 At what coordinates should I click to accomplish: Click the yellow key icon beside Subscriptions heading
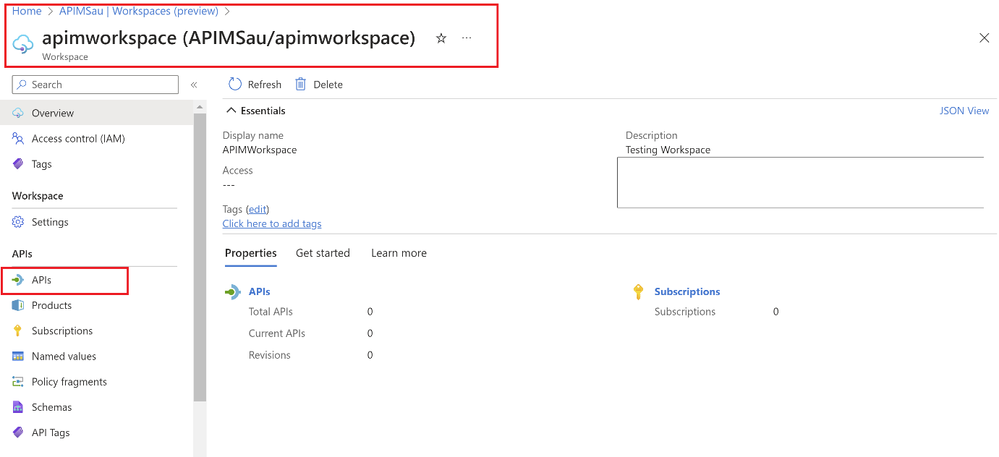638,292
